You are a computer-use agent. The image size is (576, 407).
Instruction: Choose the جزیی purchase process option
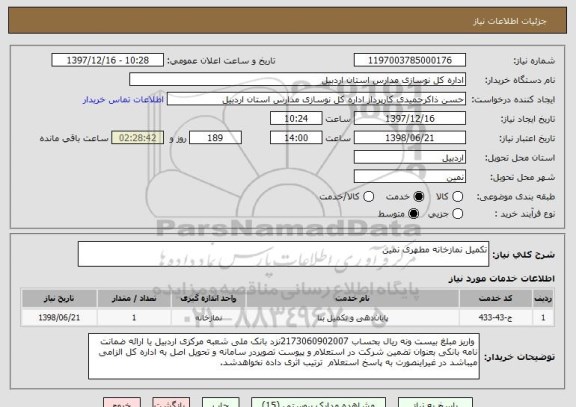point(457,214)
